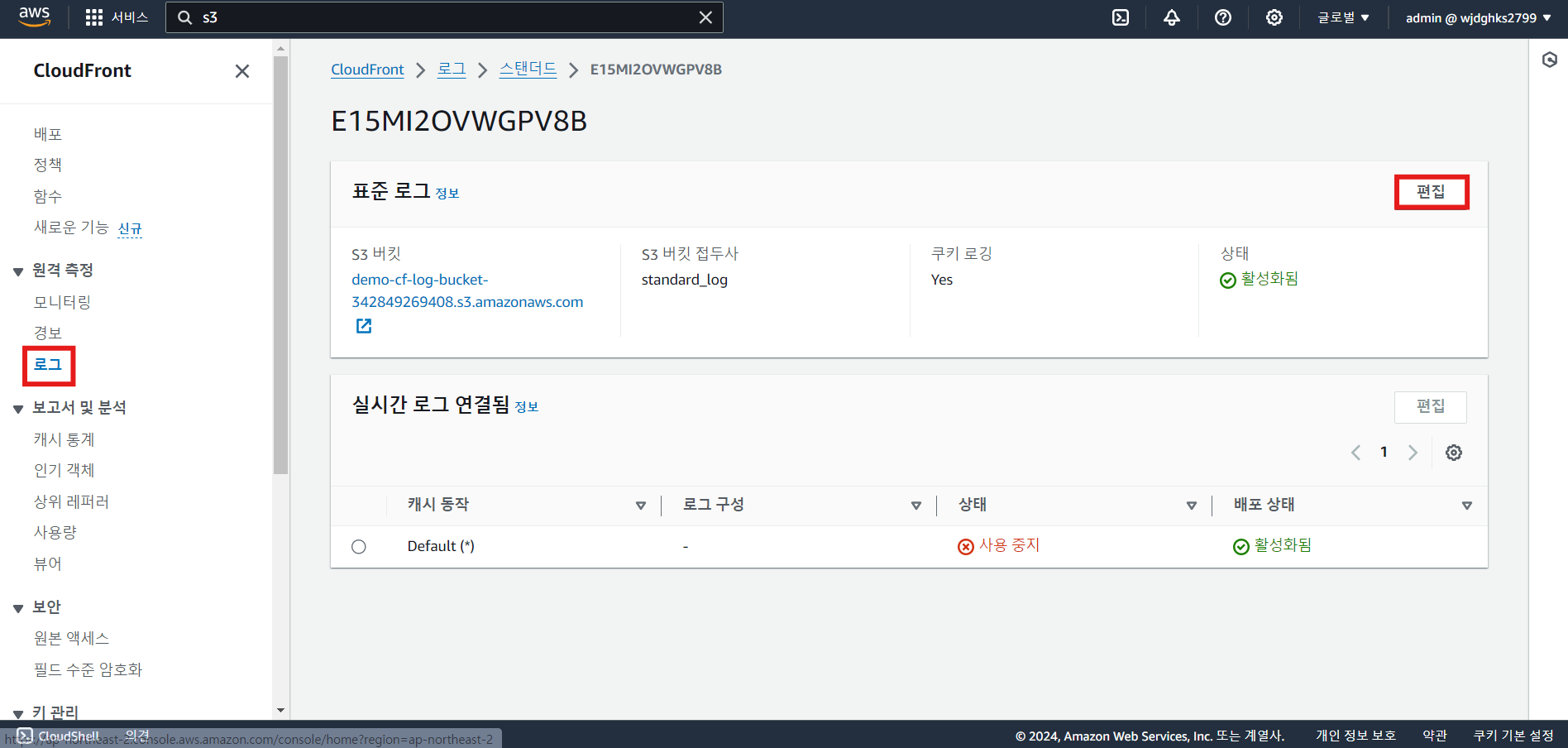
Task: Open the help question mark icon
Action: pos(1223,17)
